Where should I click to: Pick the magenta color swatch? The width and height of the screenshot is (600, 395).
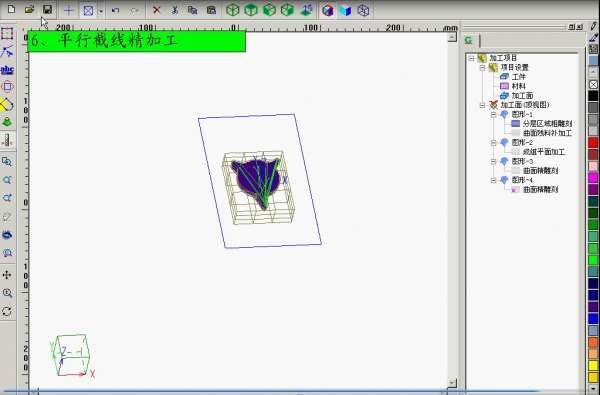pyautogui.click(x=593, y=178)
